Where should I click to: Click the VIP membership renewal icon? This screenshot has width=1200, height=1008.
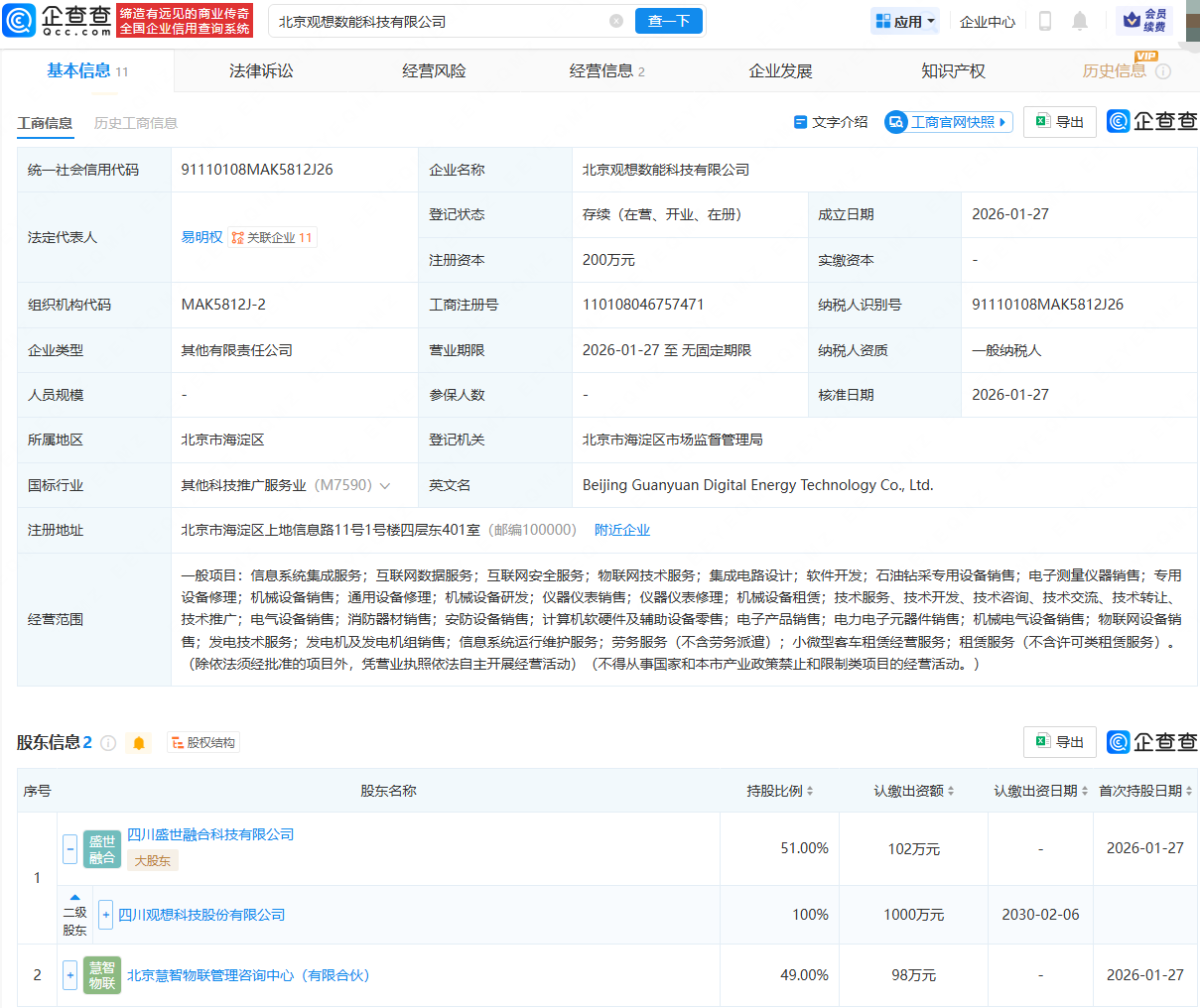[1143, 21]
